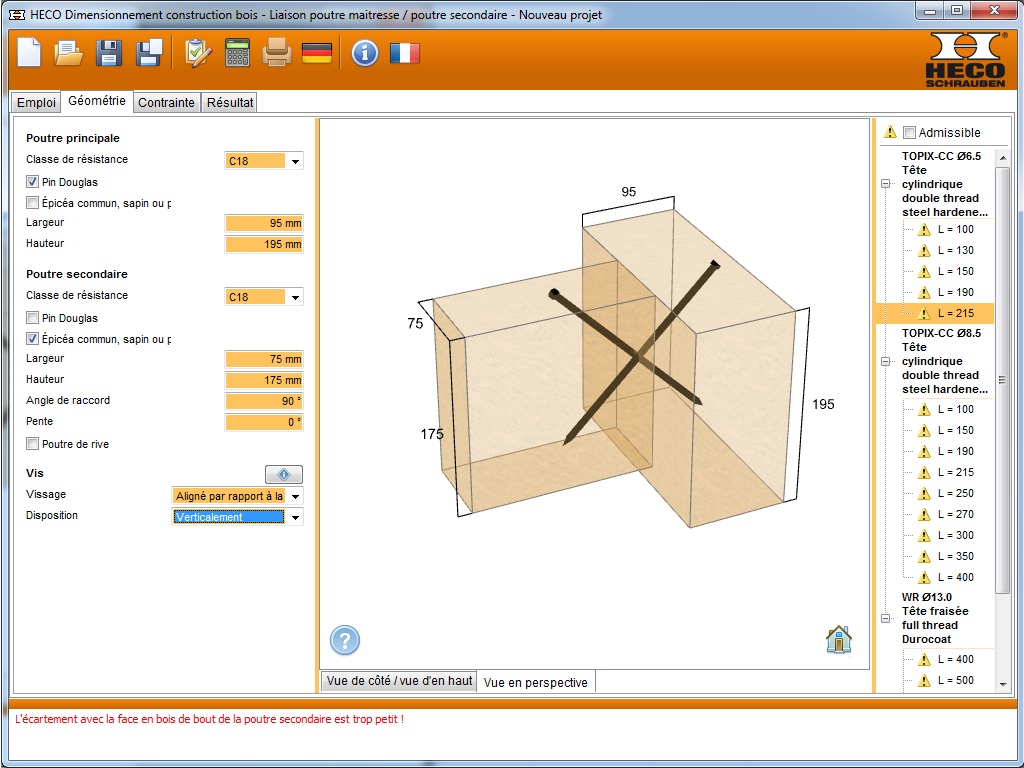The height and width of the screenshot is (768, 1024).
Task: Open the Vissage dropdown
Action: point(295,496)
